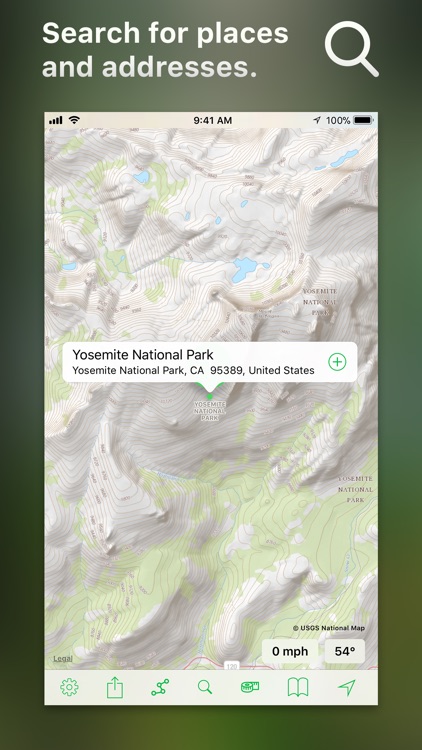Tap the battery indicator in status bar
422x750 pixels.
point(363,120)
